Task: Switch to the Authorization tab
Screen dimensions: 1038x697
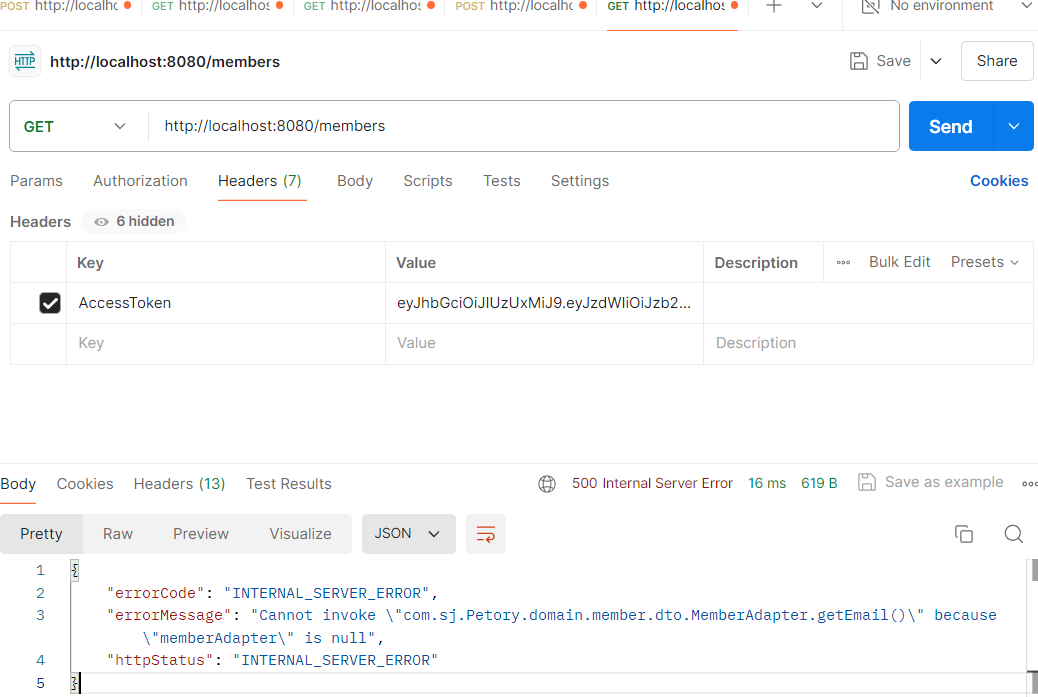Action: click(x=140, y=181)
